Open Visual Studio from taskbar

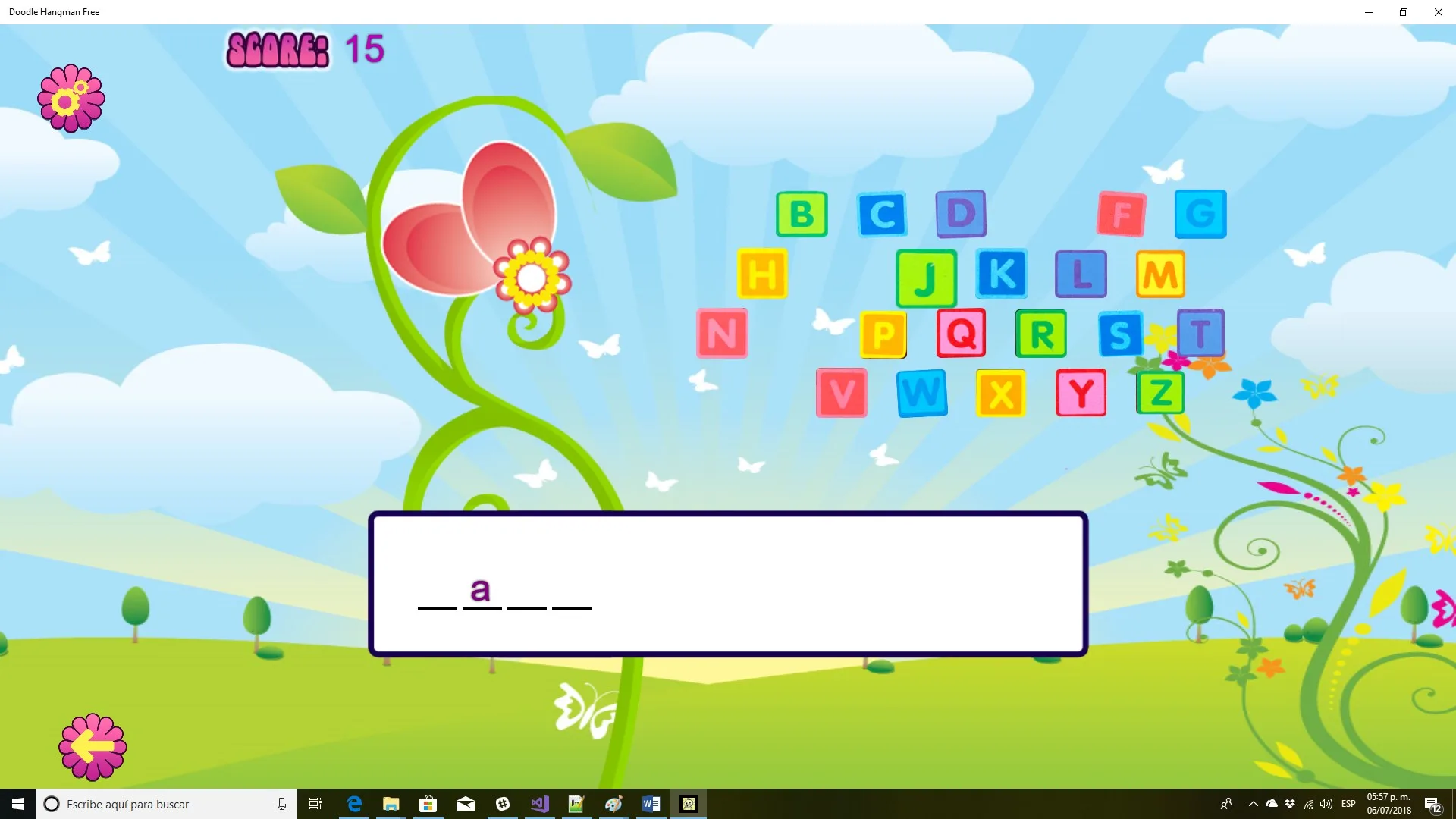point(540,804)
